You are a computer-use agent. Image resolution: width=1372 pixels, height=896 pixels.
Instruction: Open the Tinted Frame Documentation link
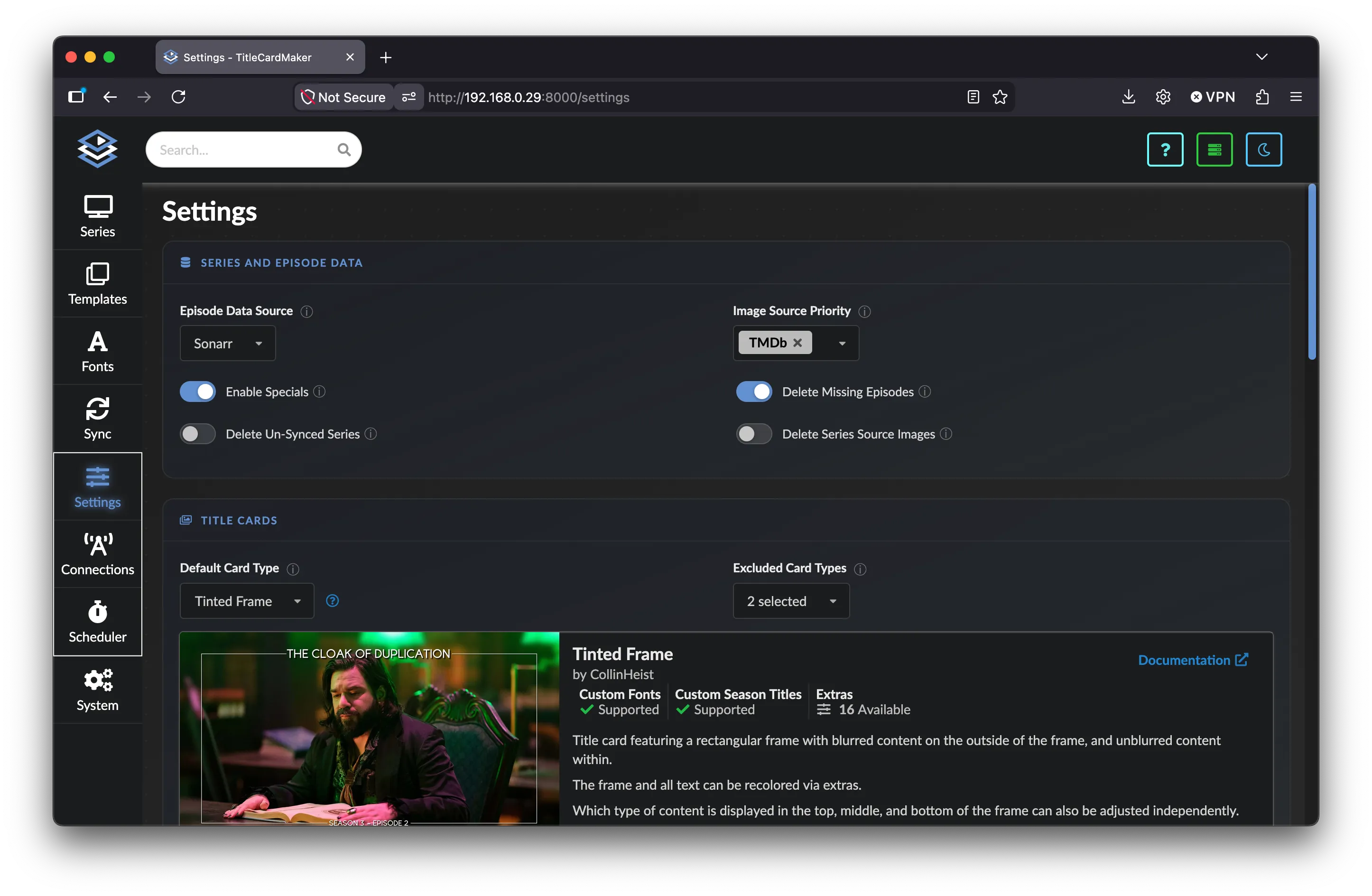(1193, 660)
